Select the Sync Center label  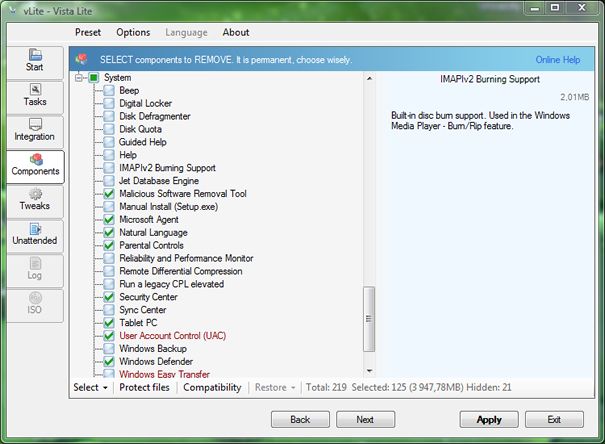[143, 310]
